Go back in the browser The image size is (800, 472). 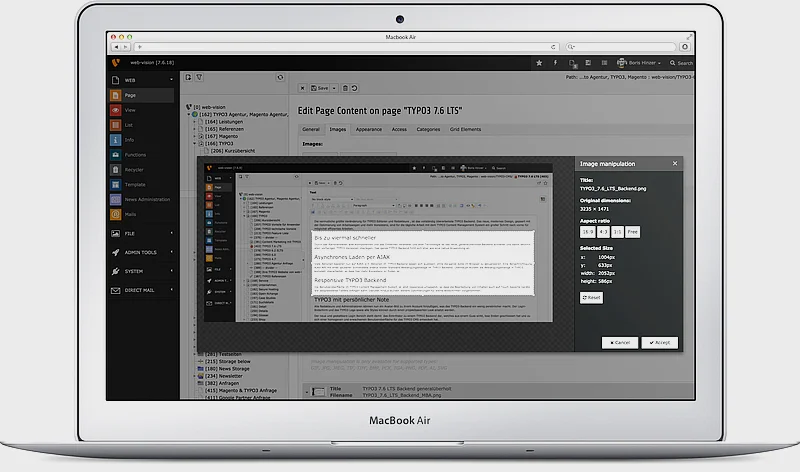tap(116, 46)
